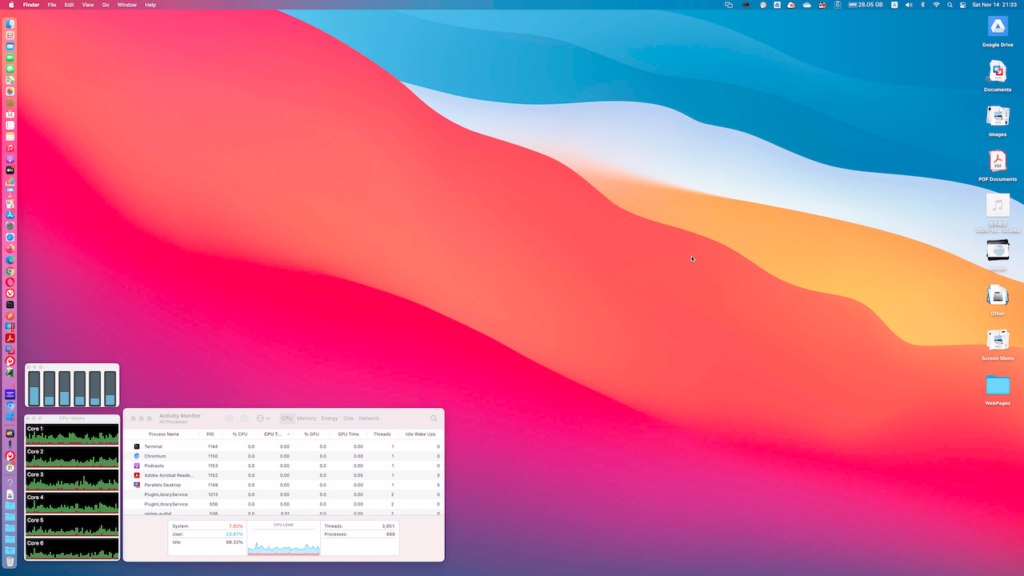Open the more actions dropdown in Activity Monitor

pos(263,418)
